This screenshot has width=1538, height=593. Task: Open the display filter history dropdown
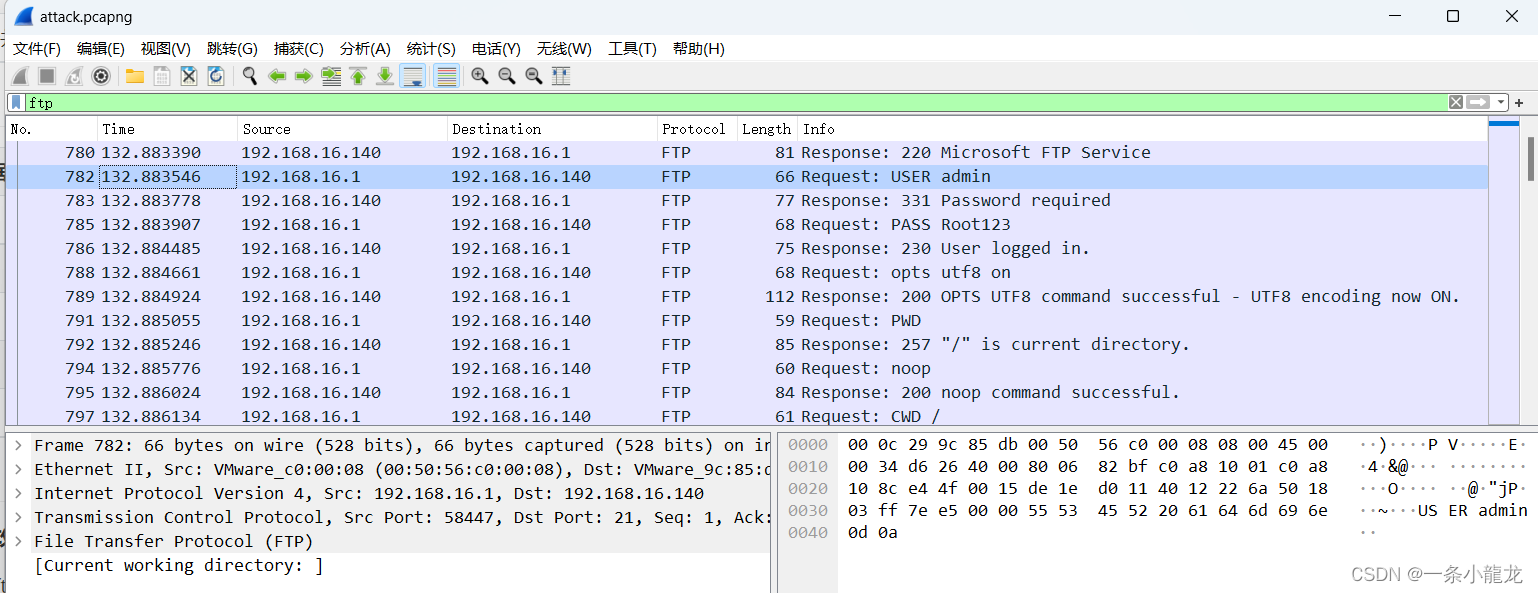point(1501,102)
